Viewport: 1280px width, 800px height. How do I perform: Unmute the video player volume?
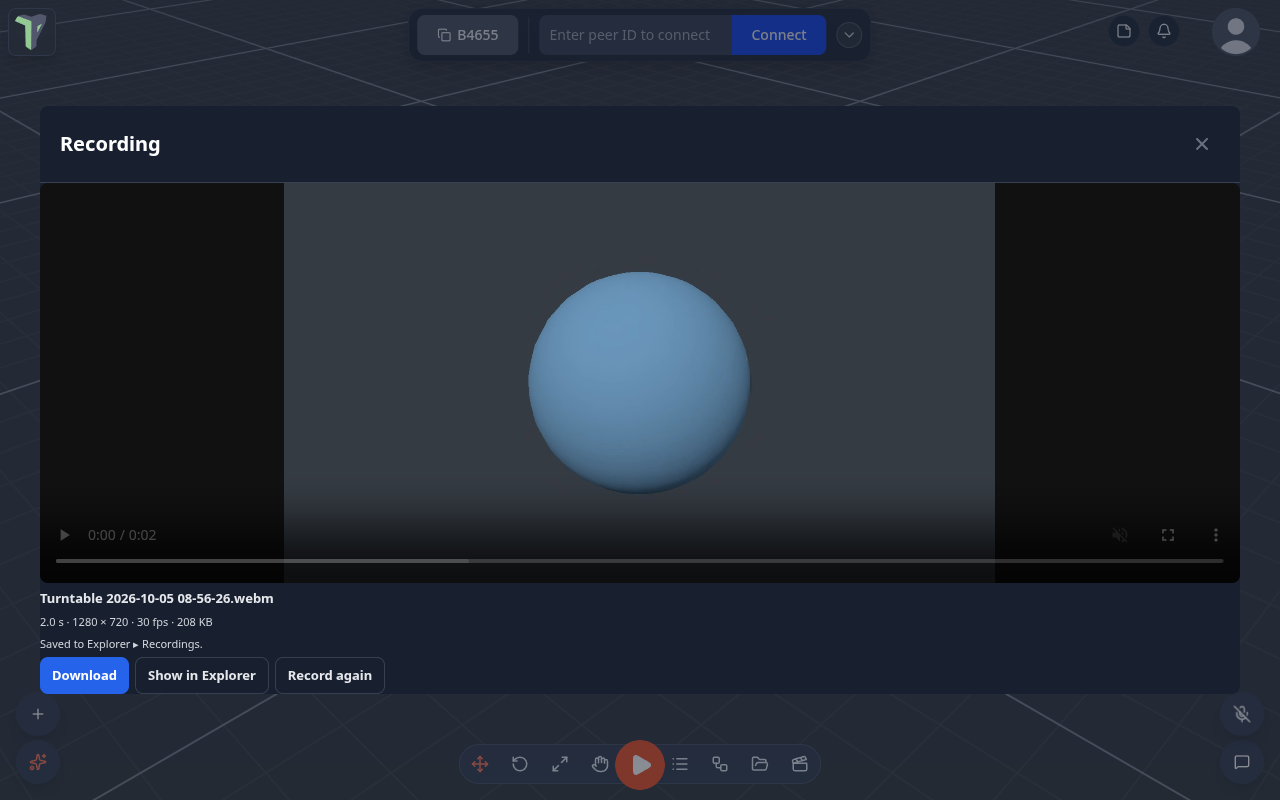(x=1120, y=535)
